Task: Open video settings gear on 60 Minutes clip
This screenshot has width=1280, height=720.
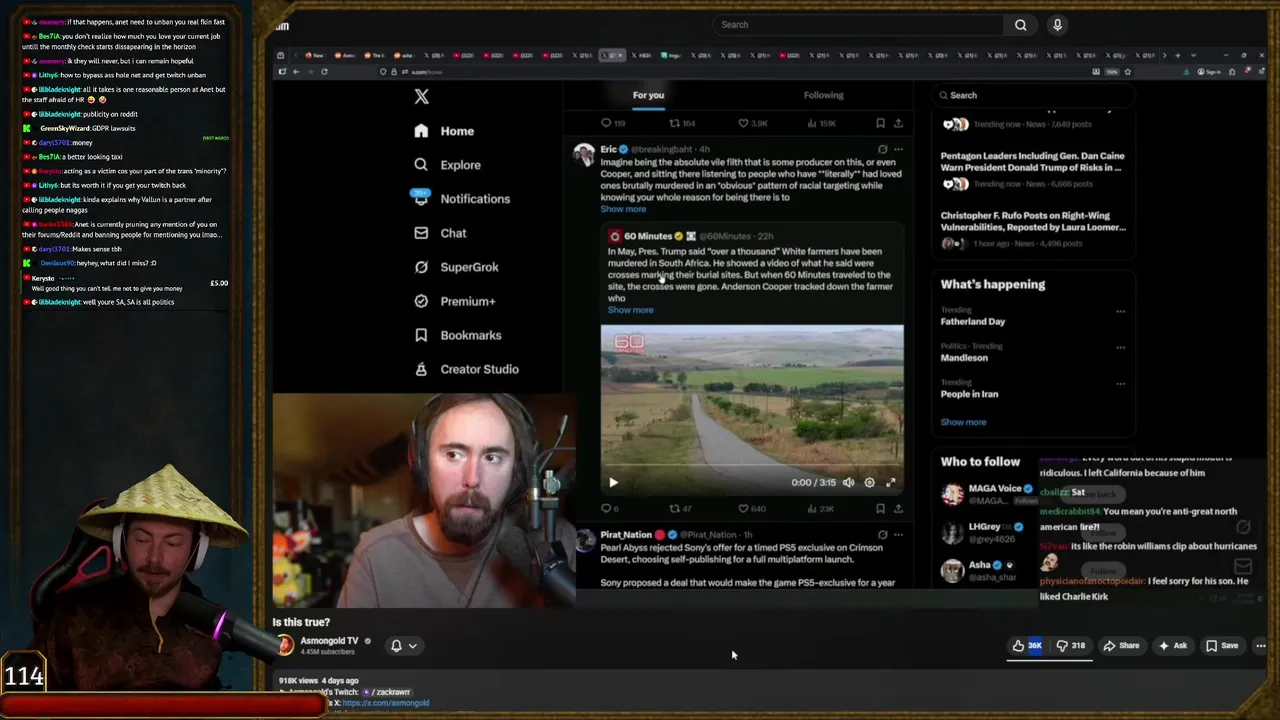Action: [869, 482]
